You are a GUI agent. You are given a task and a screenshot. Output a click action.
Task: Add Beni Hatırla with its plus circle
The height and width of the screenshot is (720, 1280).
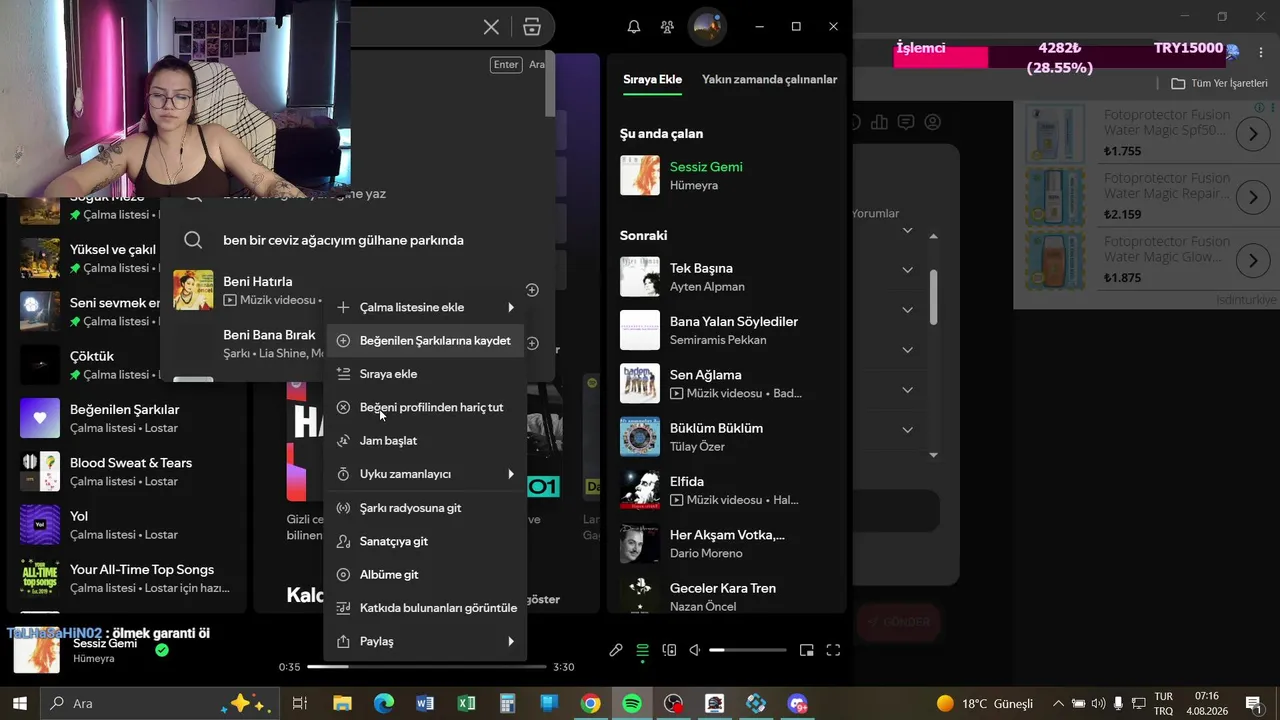coord(532,290)
